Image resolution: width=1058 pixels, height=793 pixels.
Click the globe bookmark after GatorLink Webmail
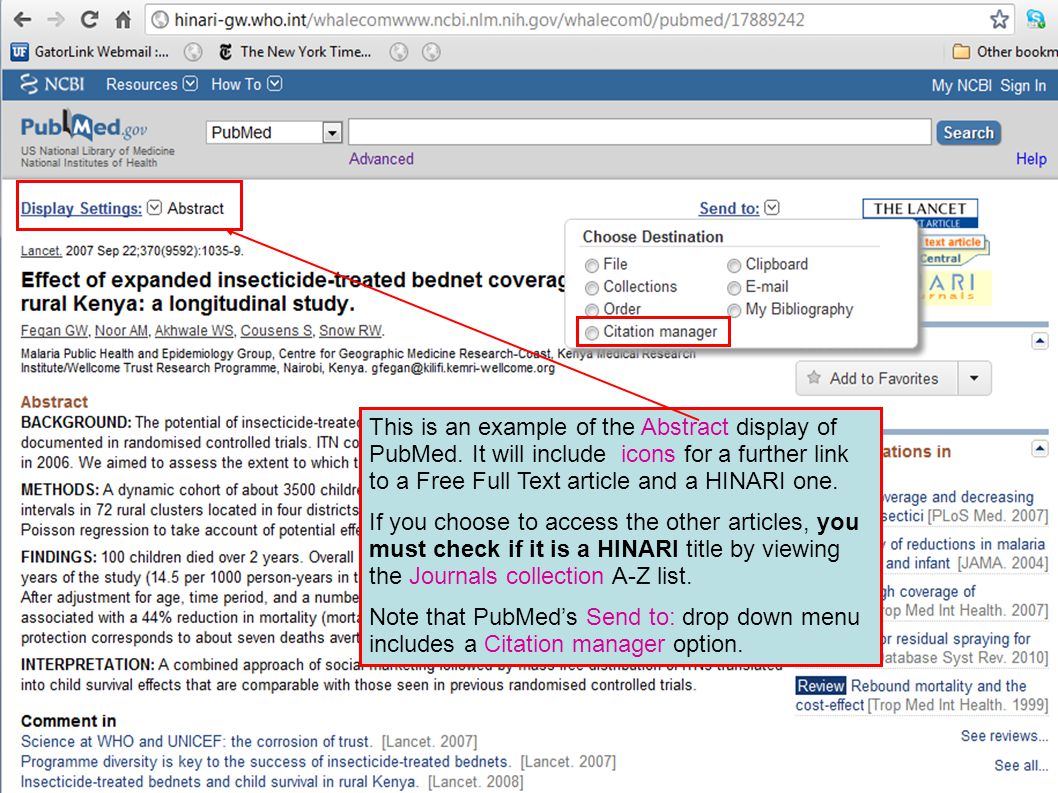(193, 52)
